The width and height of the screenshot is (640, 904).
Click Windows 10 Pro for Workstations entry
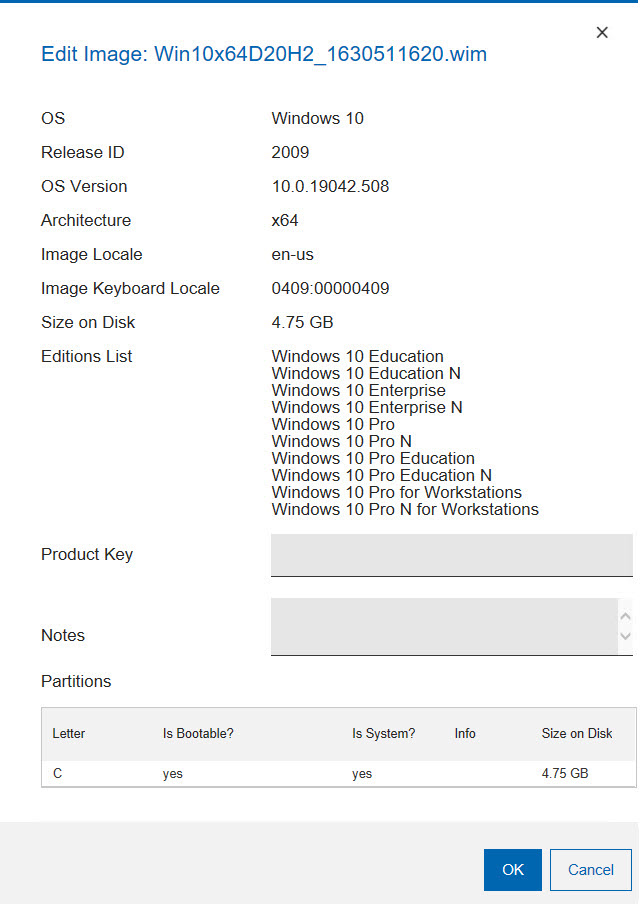click(396, 492)
